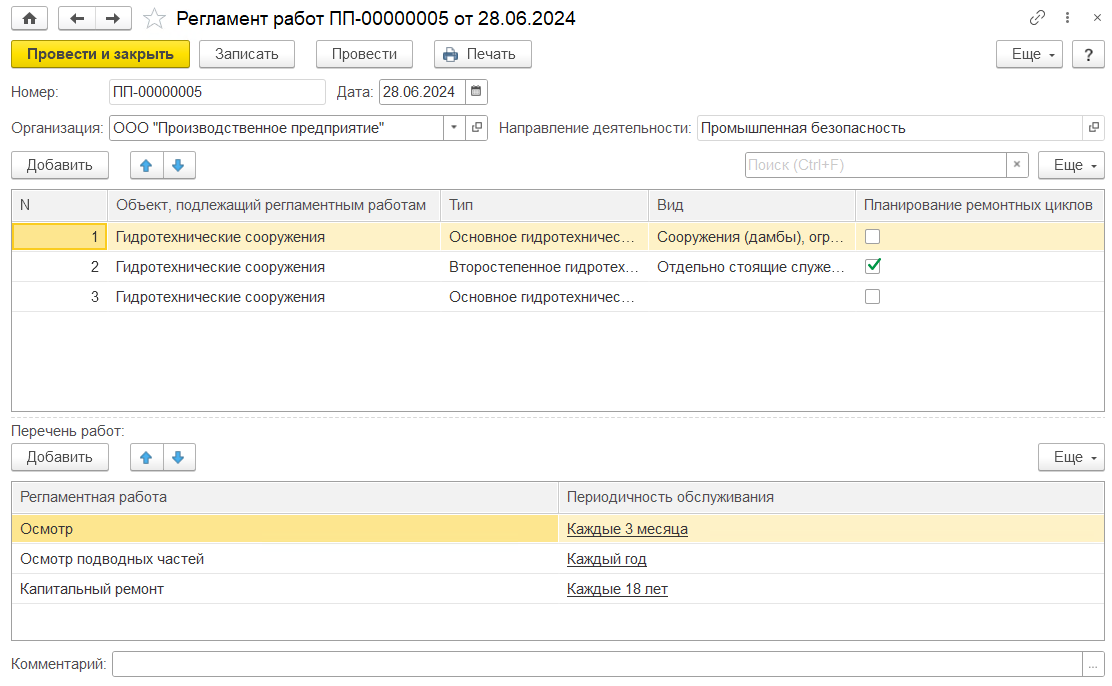The width and height of the screenshot is (1112, 686).
Task: Open the calendar picker for Дата field
Action: coord(476,92)
